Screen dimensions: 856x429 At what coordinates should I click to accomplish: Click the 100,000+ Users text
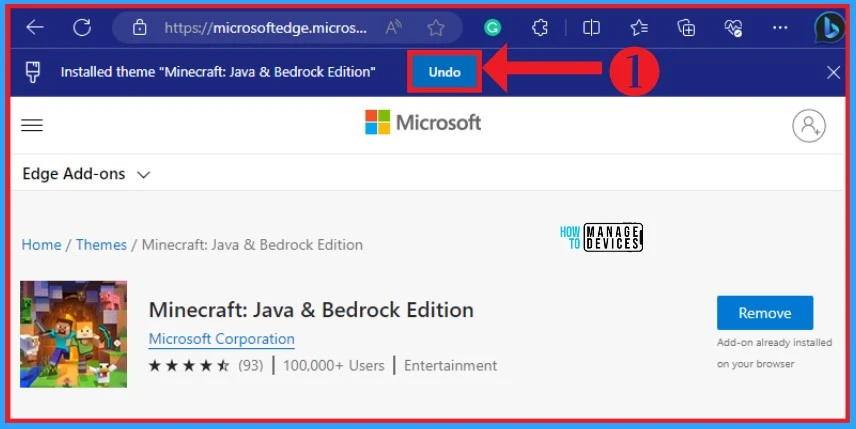tap(334, 365)
